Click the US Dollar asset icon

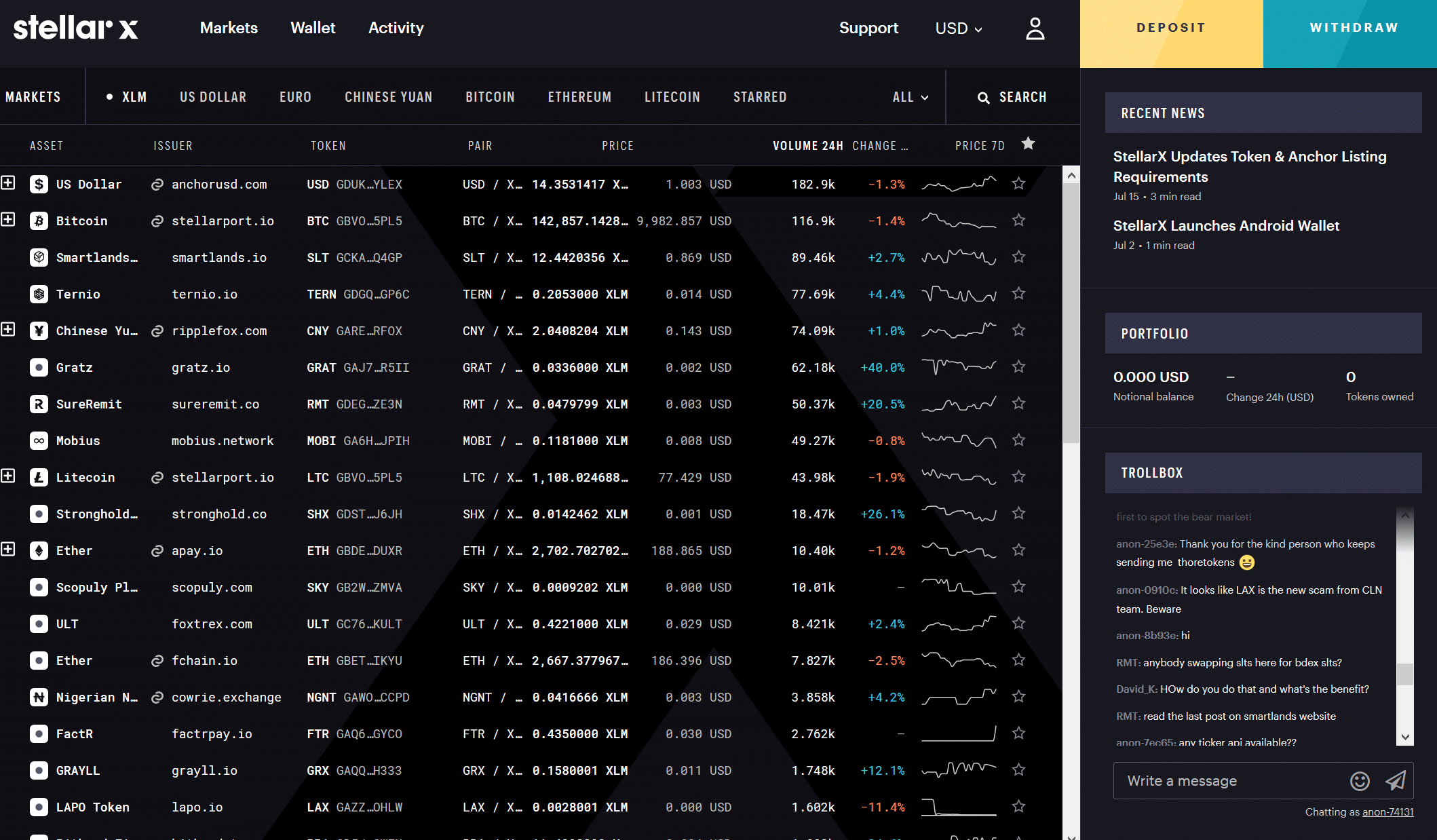[x=39, y=184]
